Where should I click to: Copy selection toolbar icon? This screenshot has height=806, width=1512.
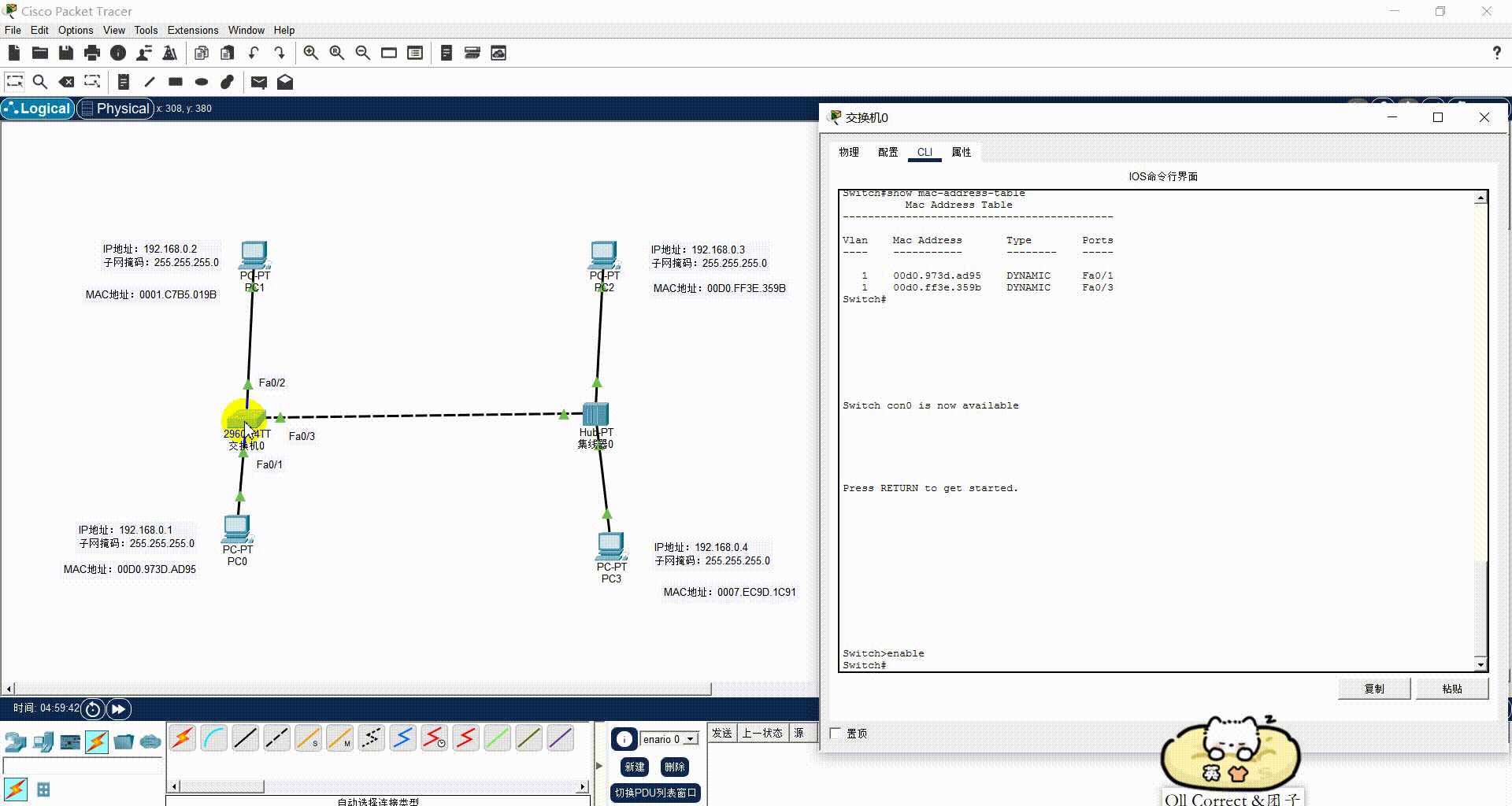(202, 53)
